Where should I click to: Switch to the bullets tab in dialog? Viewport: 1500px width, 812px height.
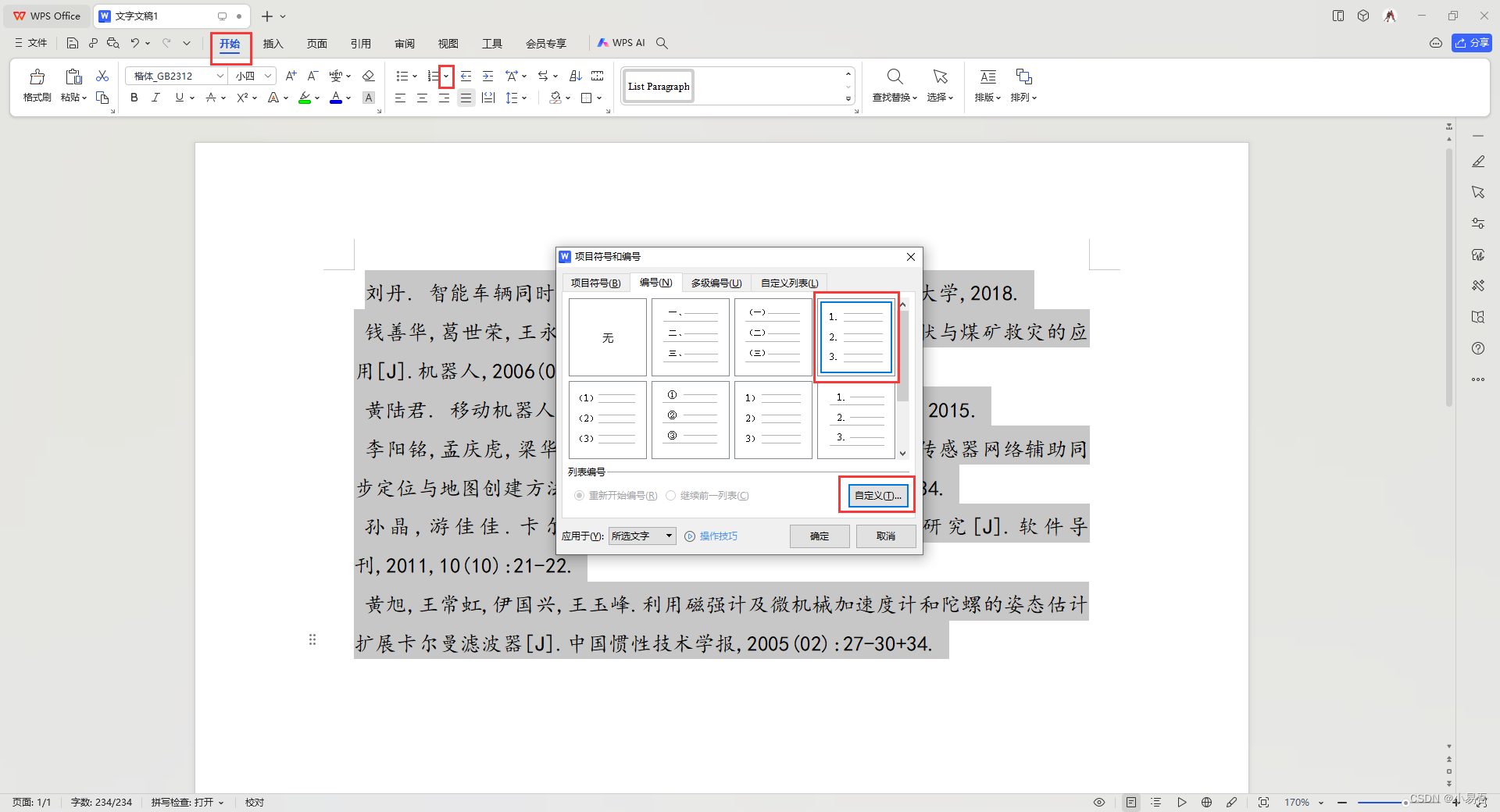[595, 283]
